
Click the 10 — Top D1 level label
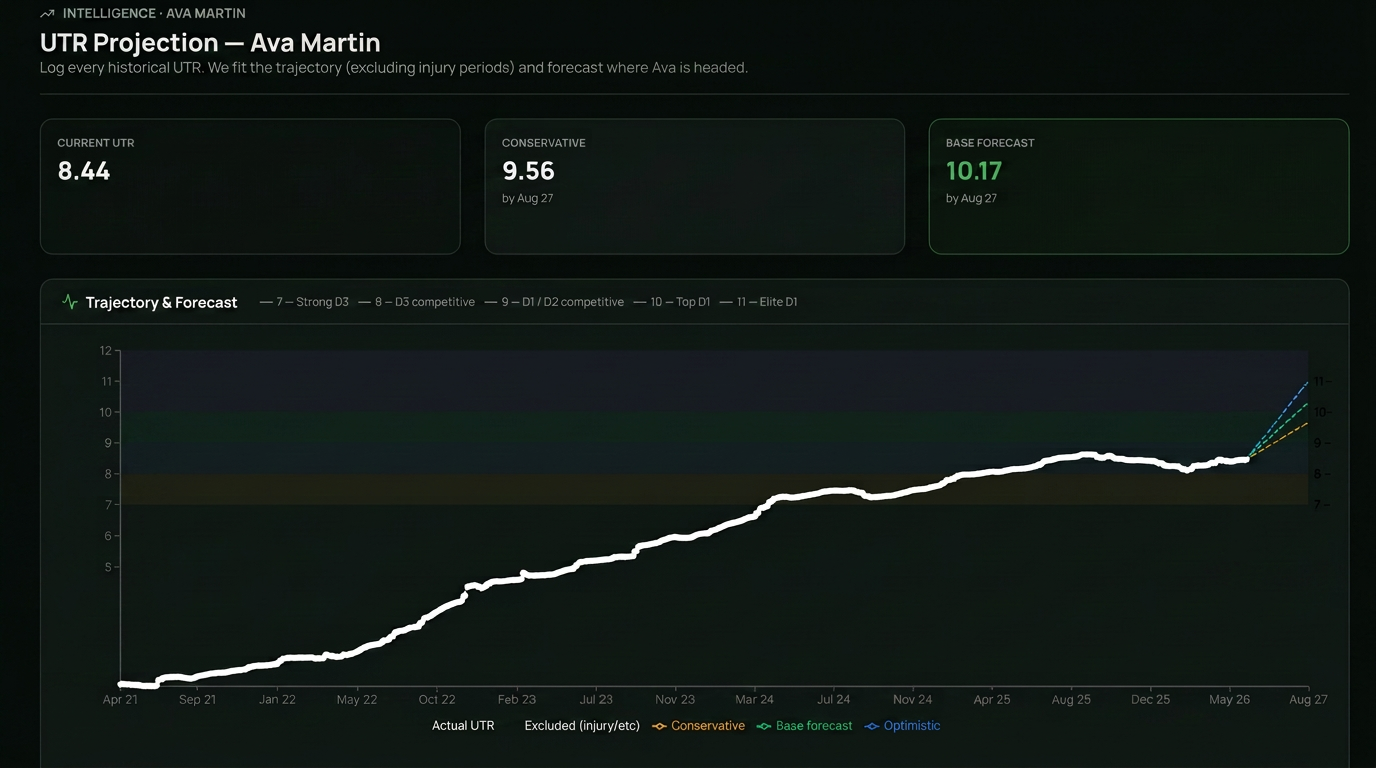pyautogui.click(x=672, y=302)
